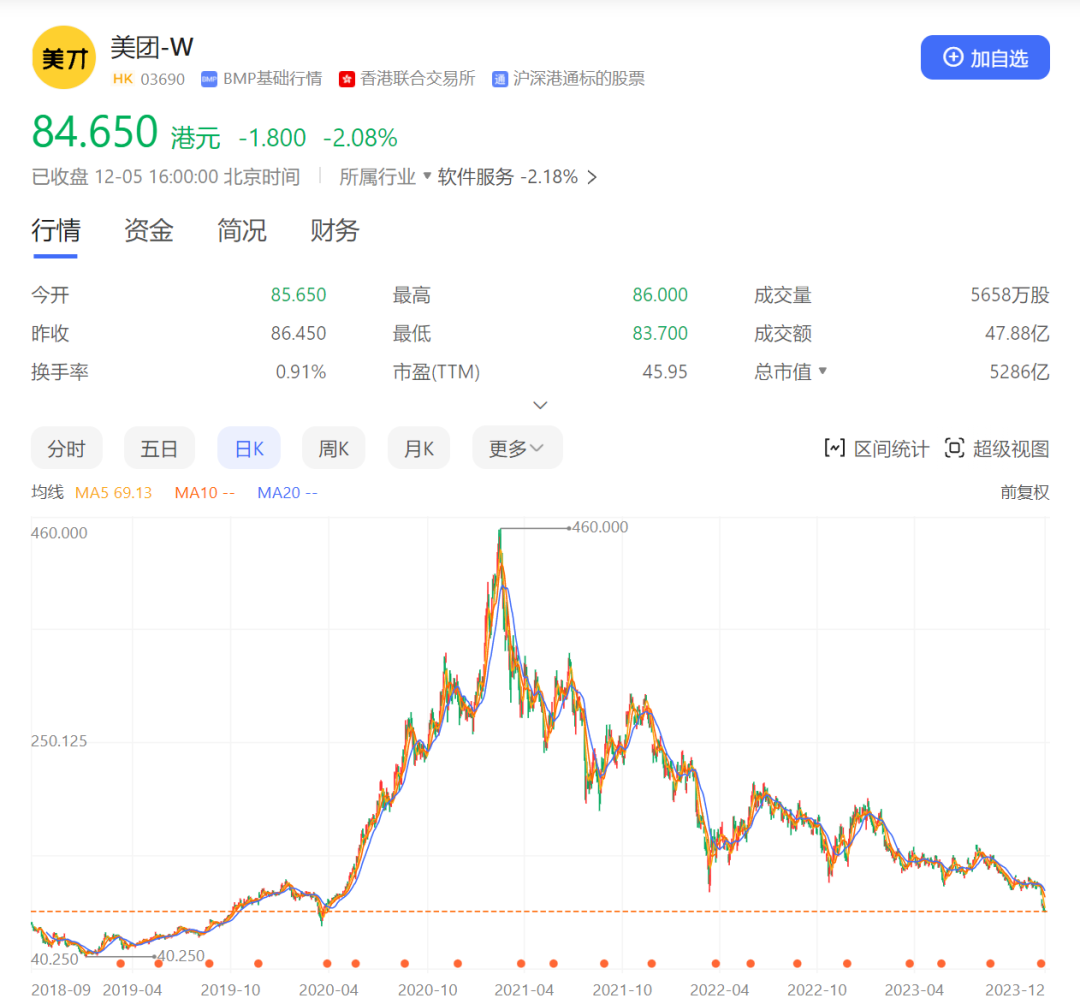Switch chart to 月K view
Image resolution: width=1080 pixels, height=1004 pixels.
pyautogui.click(x=418, y=449)
